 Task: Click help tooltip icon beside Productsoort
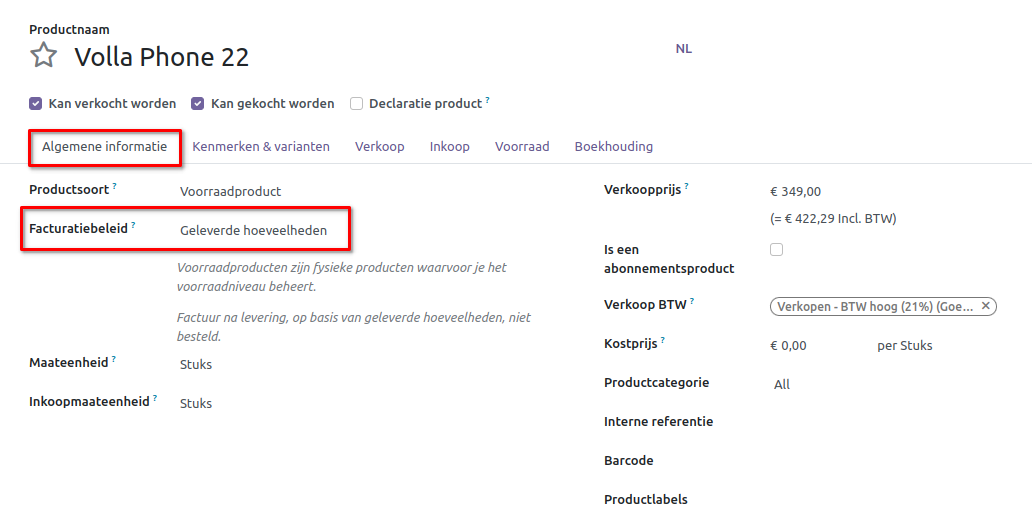click(114, 186)
